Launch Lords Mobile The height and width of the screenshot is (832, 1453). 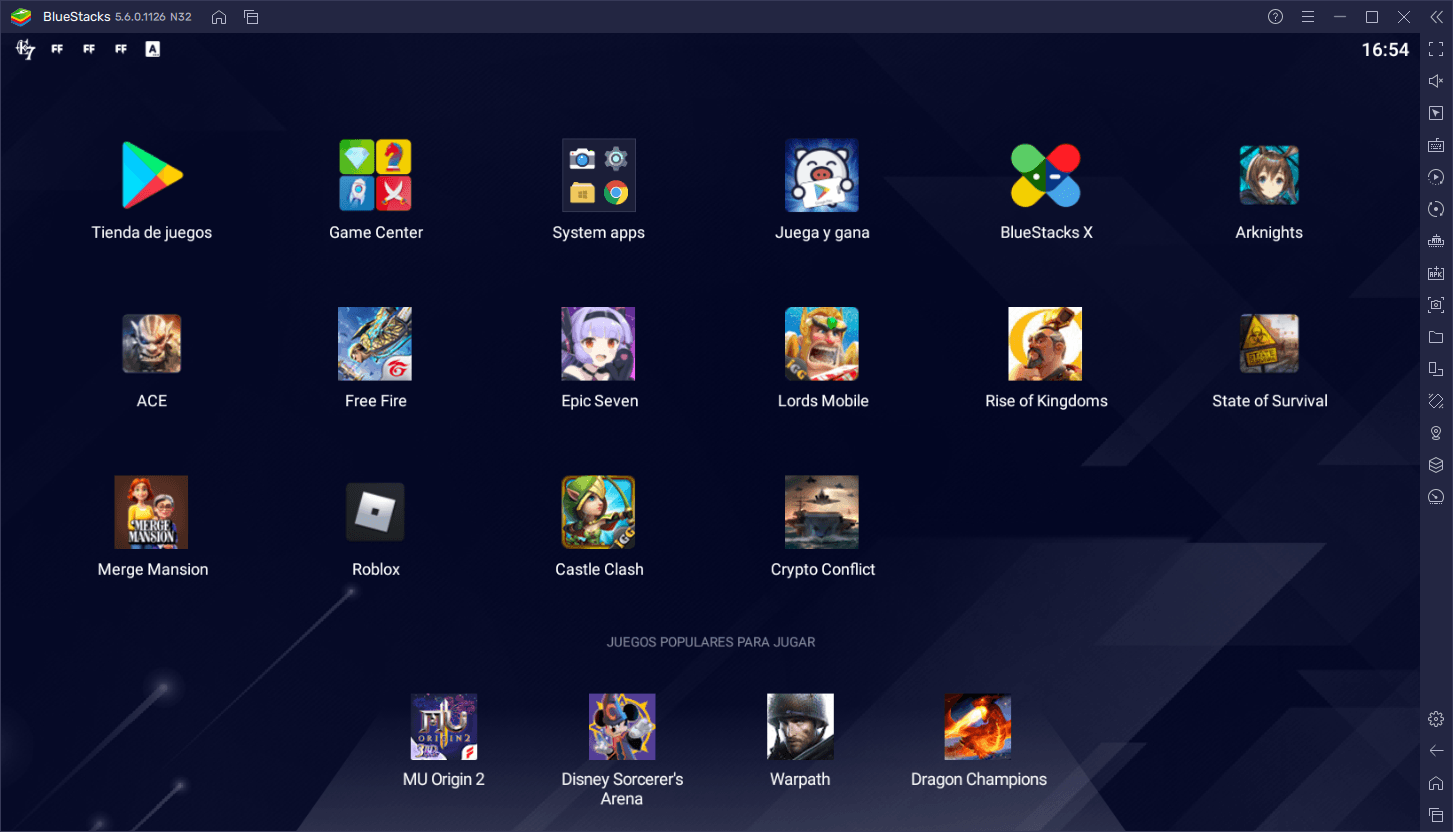[822, 344]
